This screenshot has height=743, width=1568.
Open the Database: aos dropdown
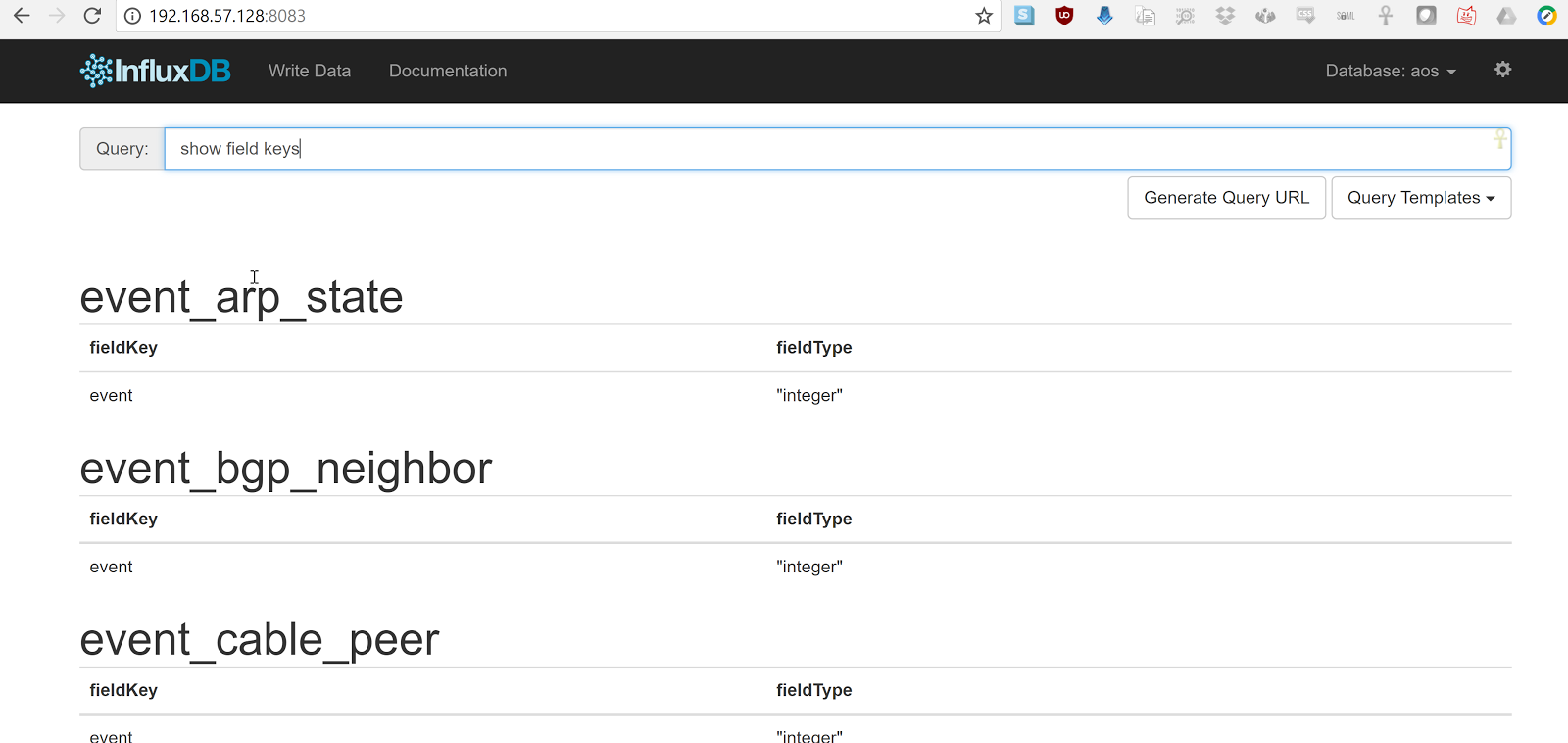click(1390, 71)
